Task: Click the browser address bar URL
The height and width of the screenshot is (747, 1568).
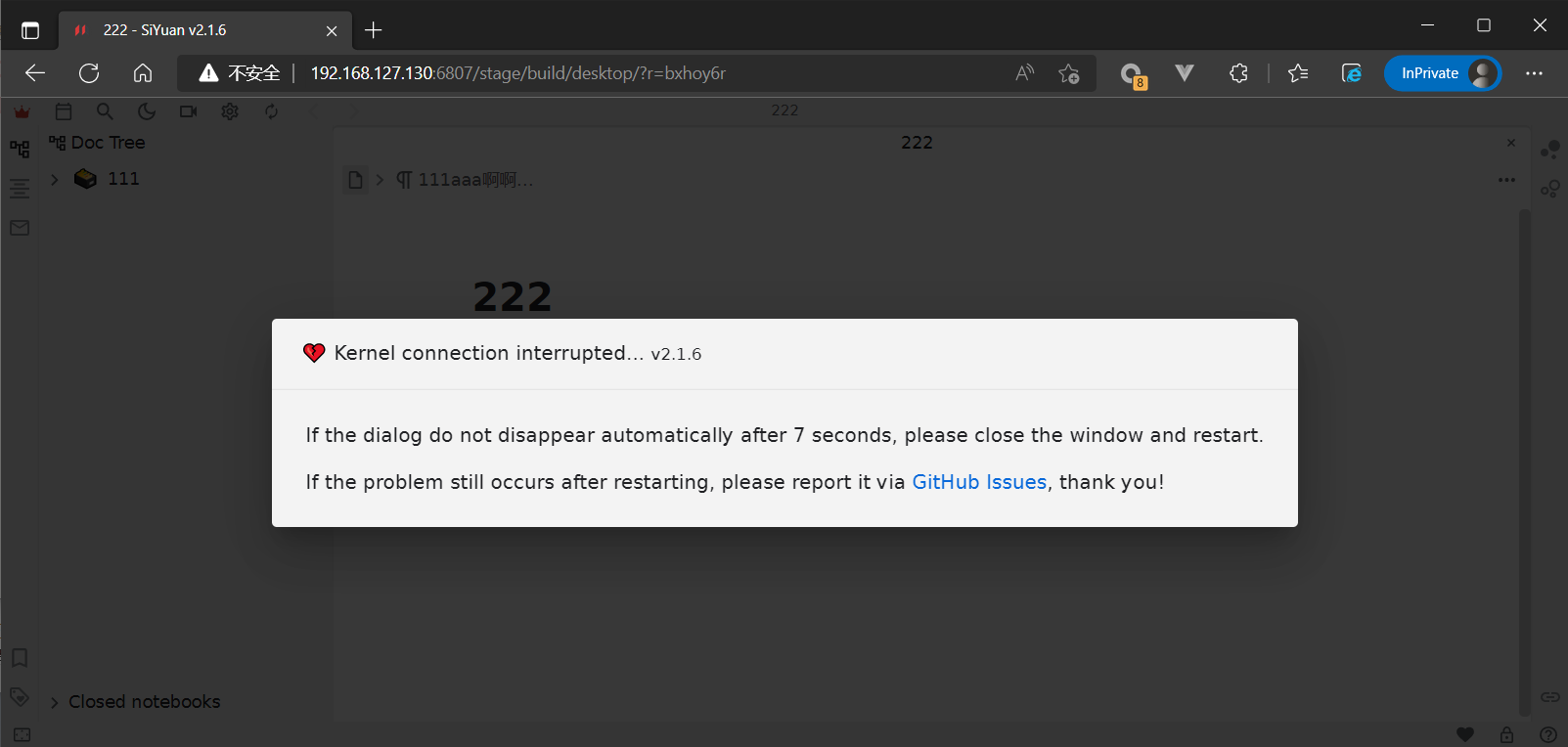Action: (517, 73)
